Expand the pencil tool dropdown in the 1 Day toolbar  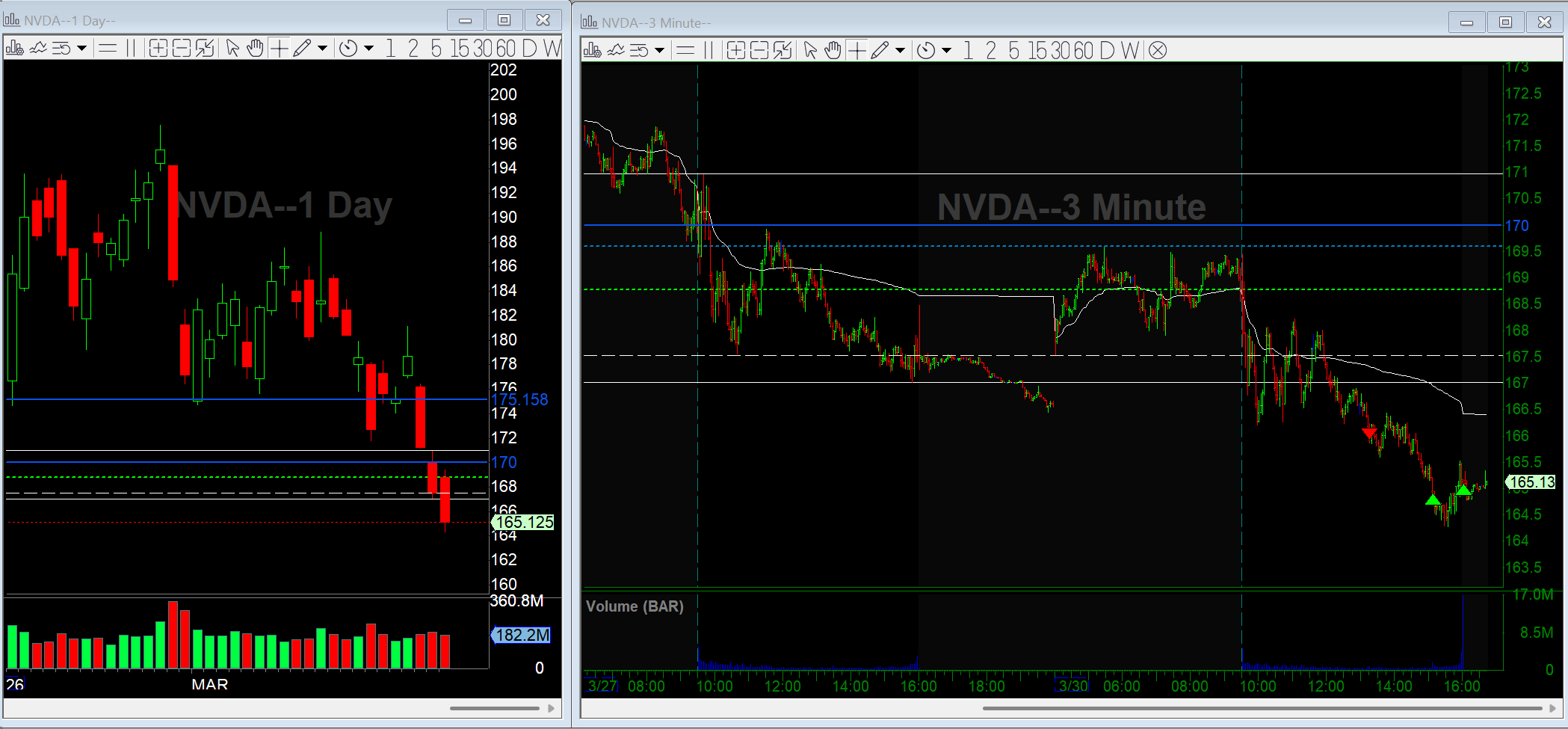322,49
